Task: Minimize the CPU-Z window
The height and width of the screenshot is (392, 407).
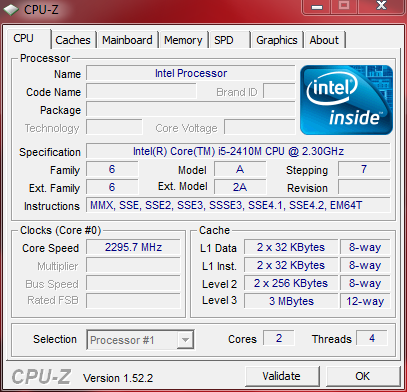Action: (317, 6)
